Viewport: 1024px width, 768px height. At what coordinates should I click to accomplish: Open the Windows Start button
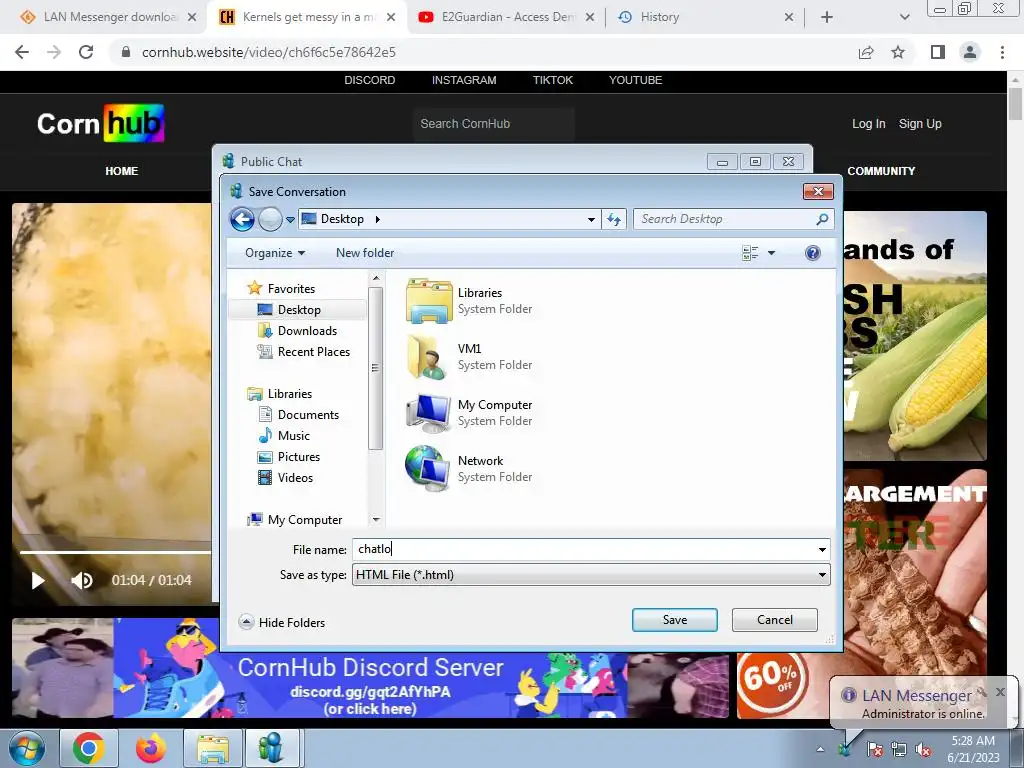pyautogui.click(x=27, y=748)
